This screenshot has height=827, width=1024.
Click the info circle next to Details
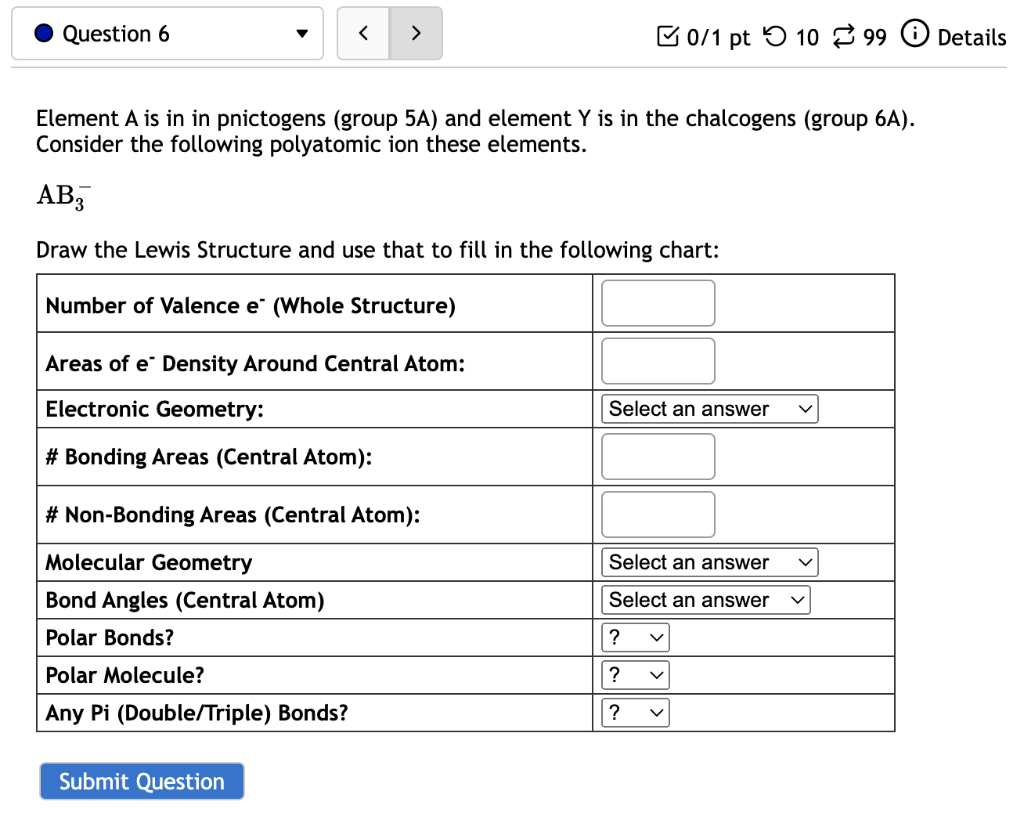916,36
